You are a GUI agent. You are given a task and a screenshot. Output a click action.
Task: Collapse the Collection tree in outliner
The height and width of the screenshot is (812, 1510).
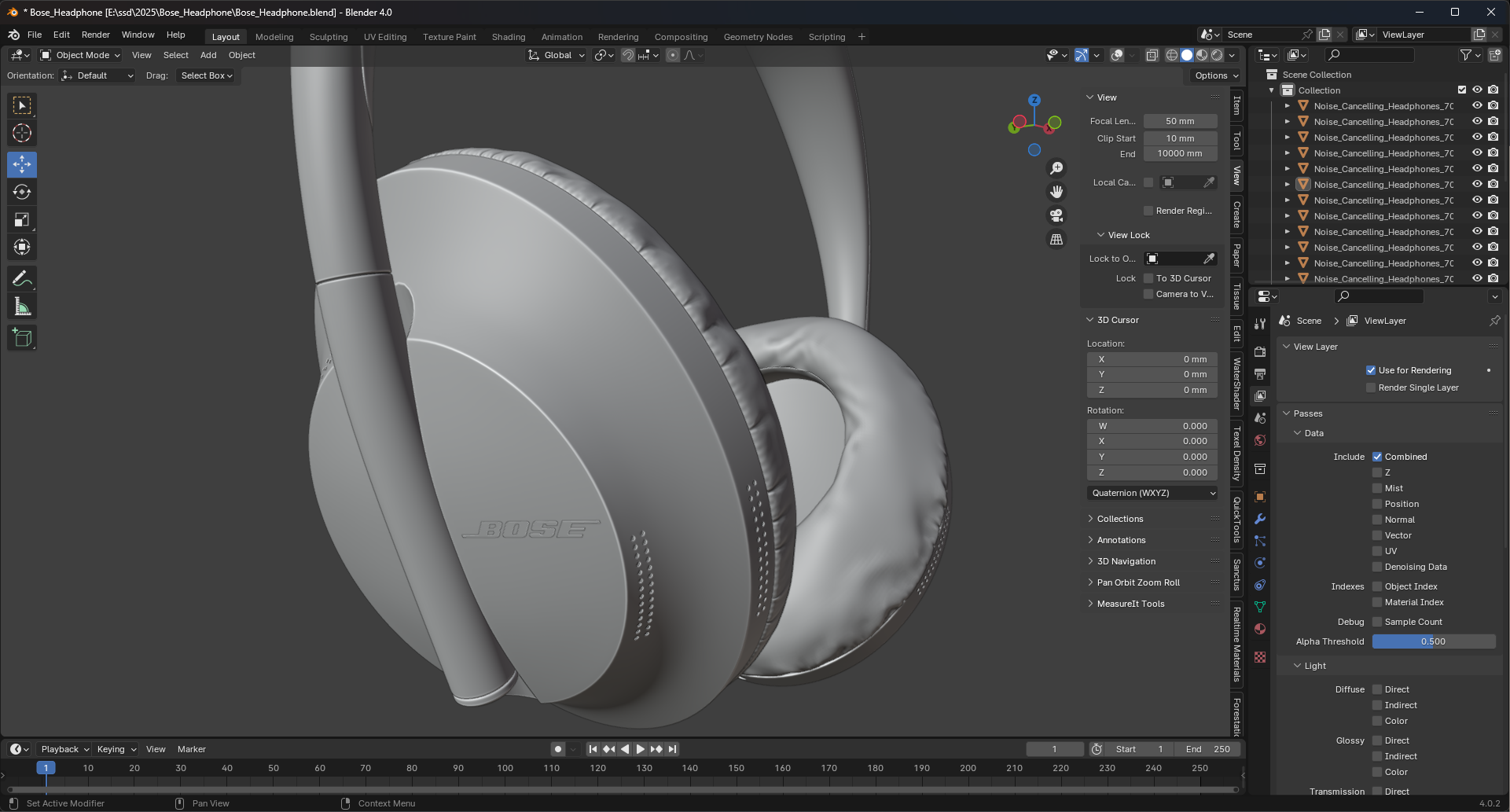(1272, 90)
